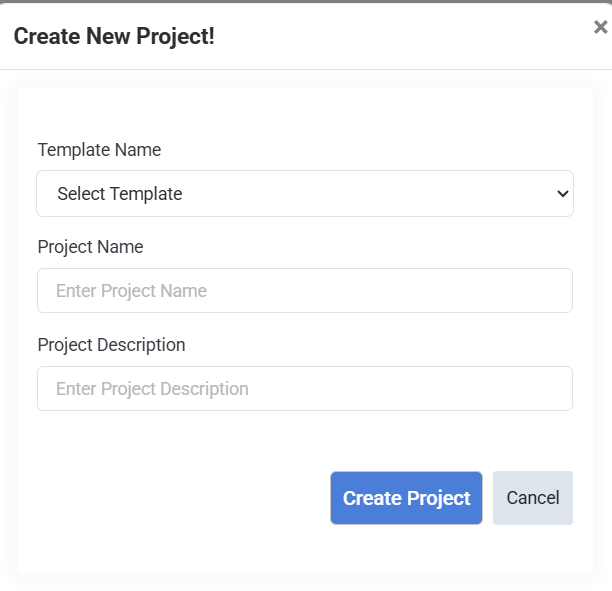
Task: Cancel the new project form
Action: pyautogui.click(x=532, y=498)
